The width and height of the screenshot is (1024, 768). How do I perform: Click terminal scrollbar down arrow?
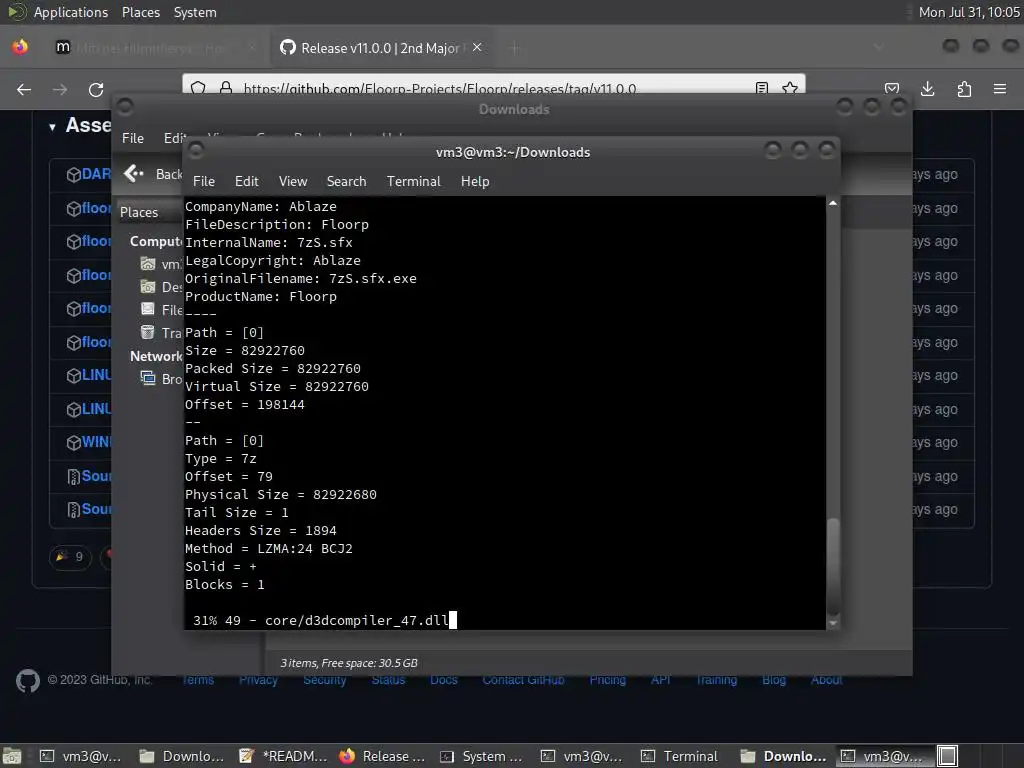(833, 624)
